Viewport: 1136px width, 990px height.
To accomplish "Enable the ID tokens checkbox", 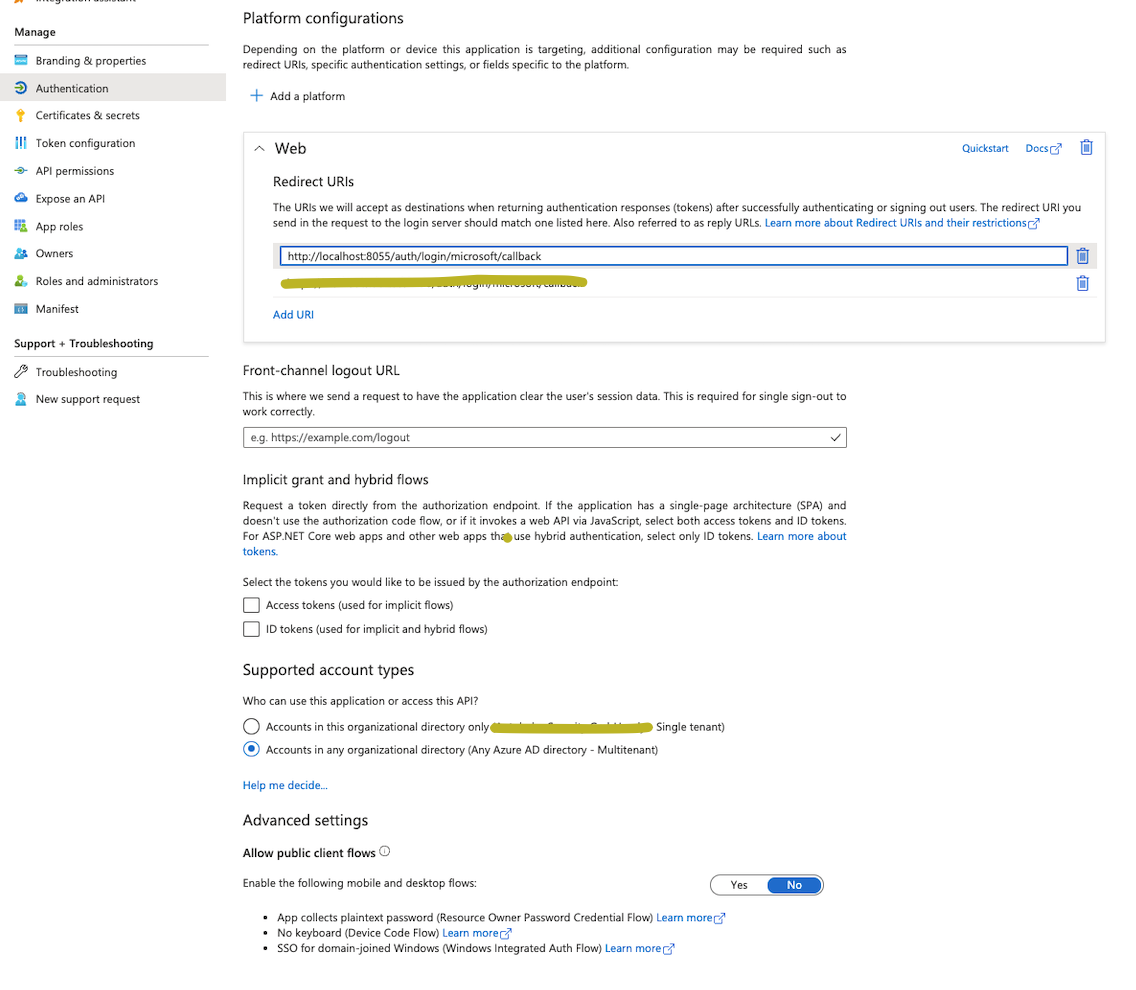I will (251, 629).
